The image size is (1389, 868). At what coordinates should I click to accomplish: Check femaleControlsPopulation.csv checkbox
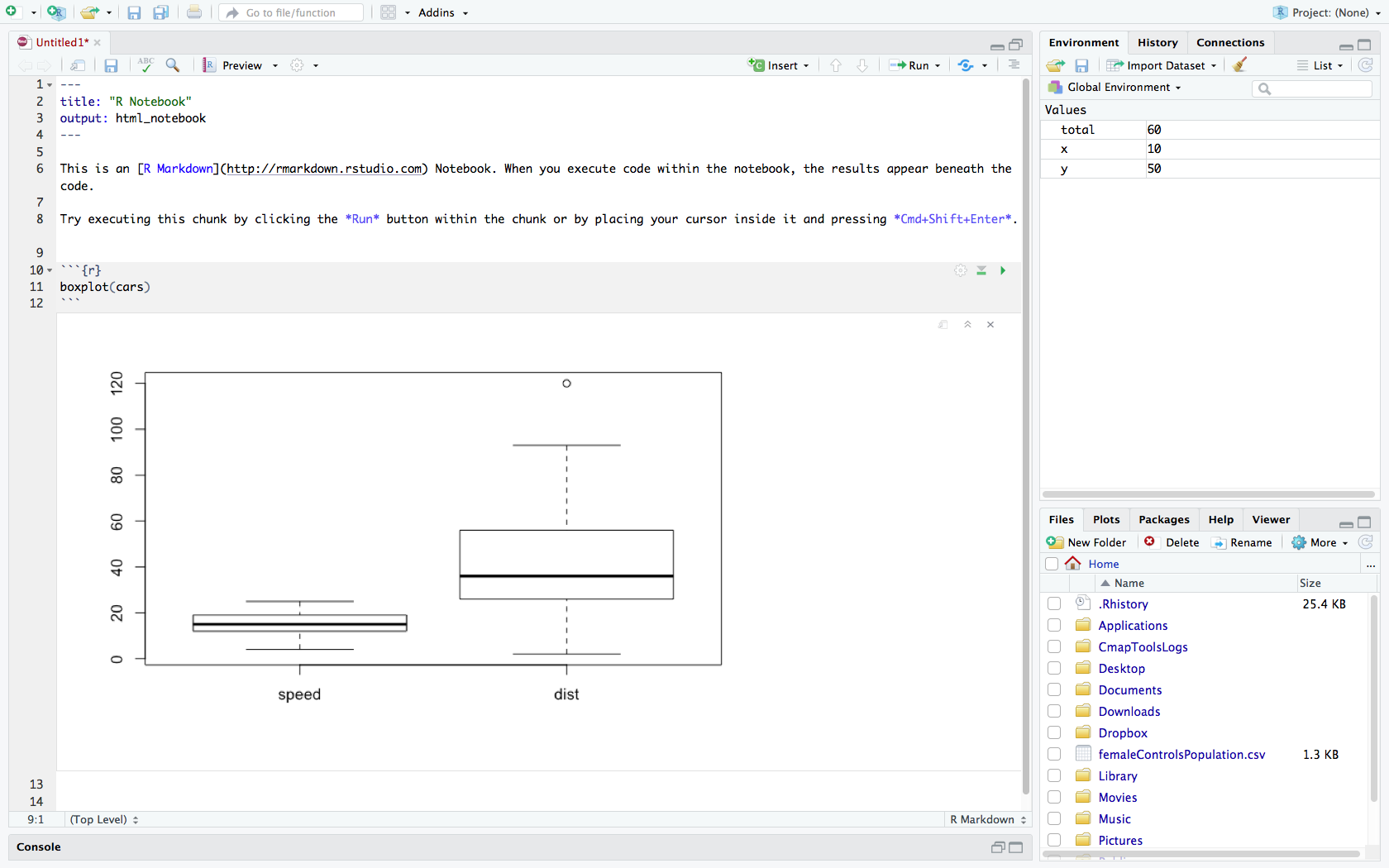pos(1054,755)
